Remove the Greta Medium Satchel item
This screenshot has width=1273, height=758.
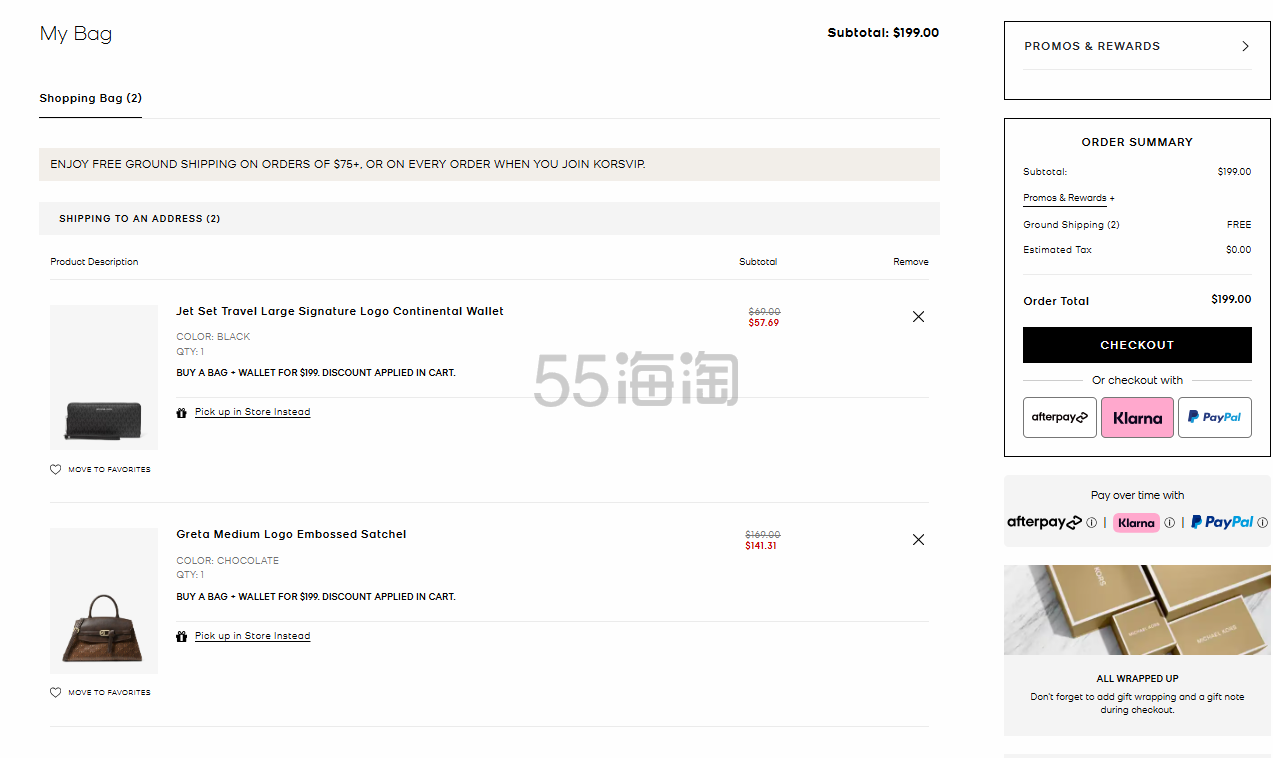918,539
